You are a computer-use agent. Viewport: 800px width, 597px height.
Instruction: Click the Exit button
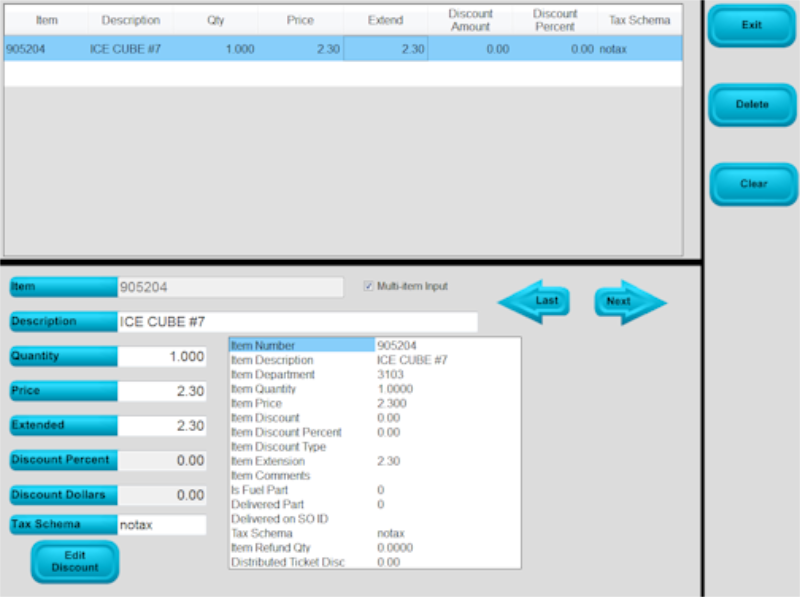click(x=751, y=27)
